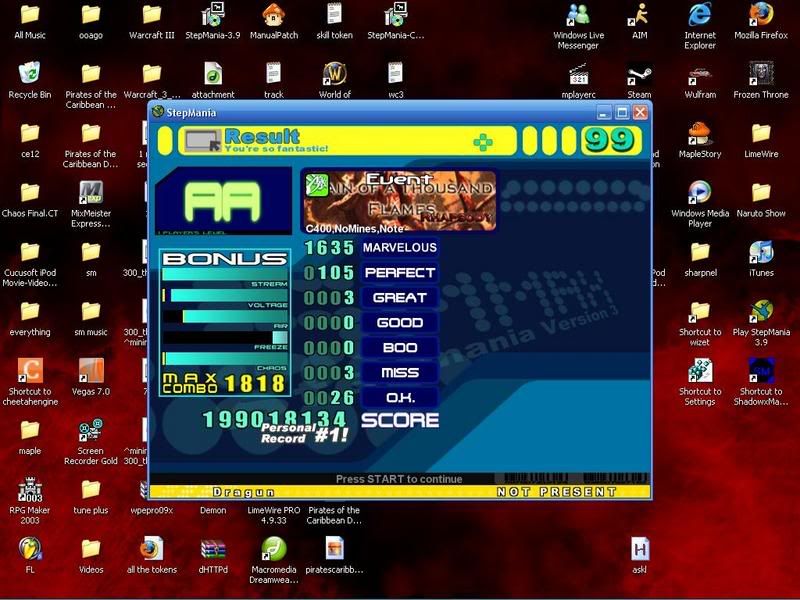Viewport: 800px width, 600px height.
Task: Open the Recycle Bin desktop icon
Action: click(30, 74)
